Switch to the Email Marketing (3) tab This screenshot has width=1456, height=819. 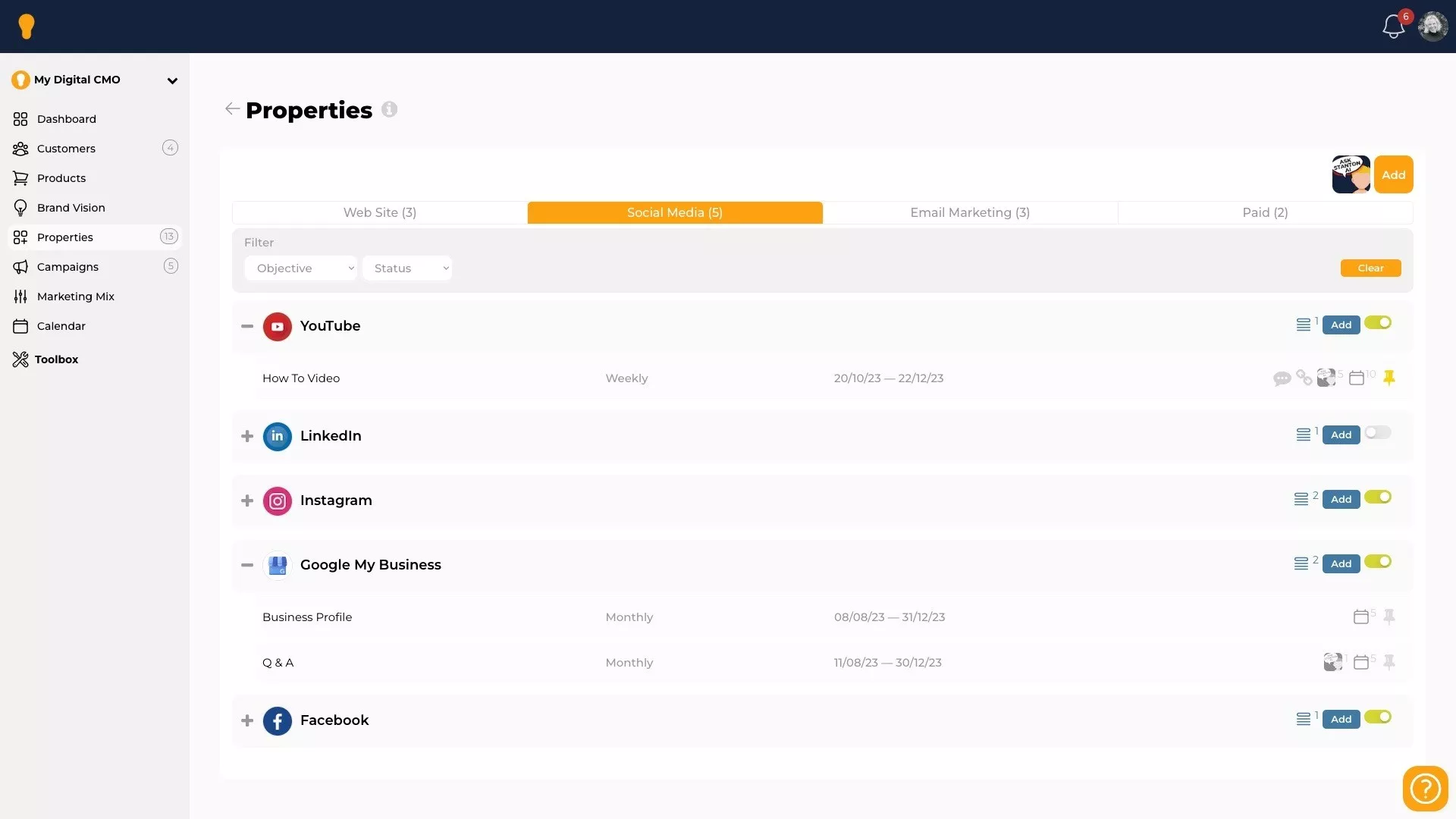(969, 213)
